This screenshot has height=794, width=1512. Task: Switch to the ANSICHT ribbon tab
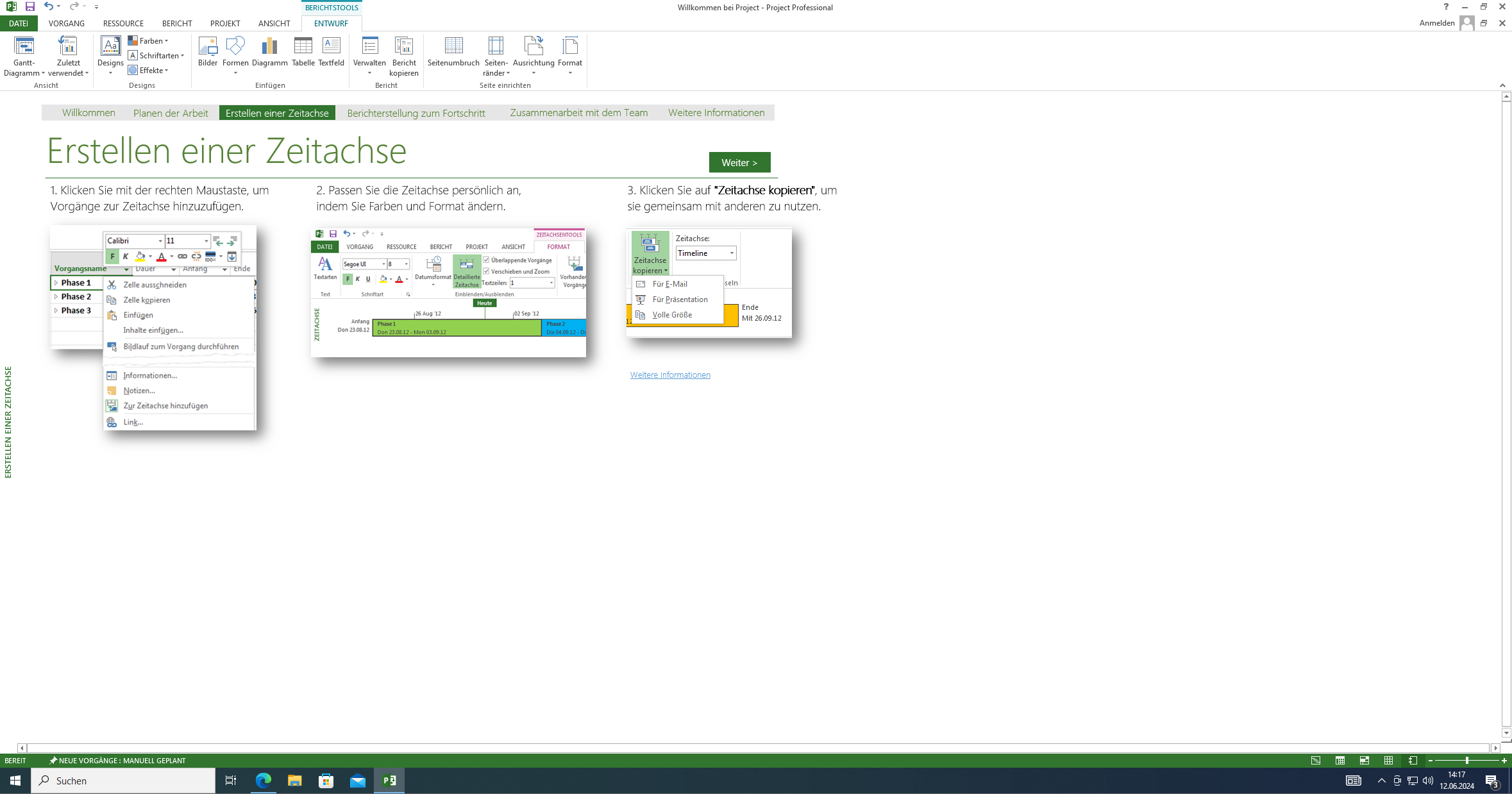(x=274, y=23)
